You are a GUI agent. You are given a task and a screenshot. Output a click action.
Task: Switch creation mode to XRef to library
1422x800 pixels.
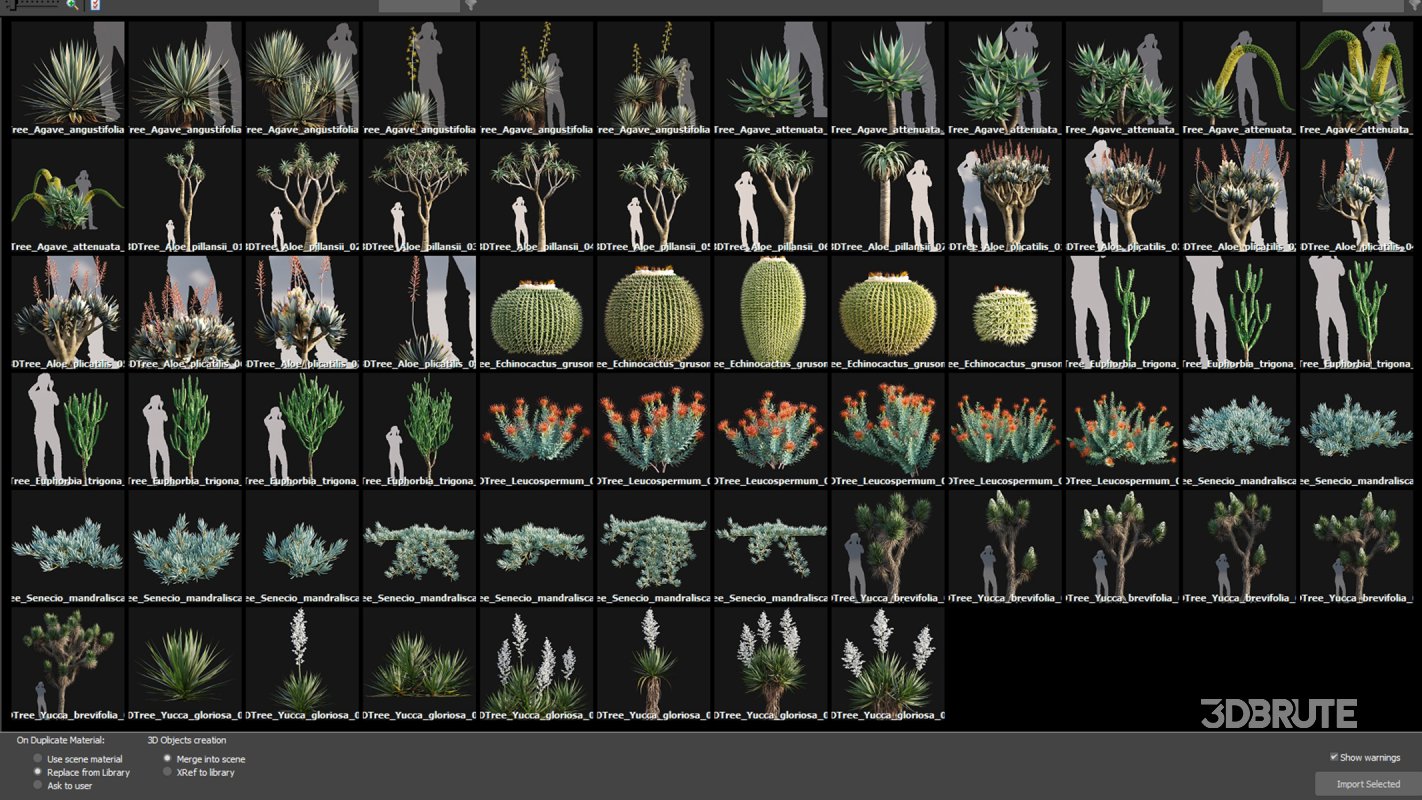(167, 771)
